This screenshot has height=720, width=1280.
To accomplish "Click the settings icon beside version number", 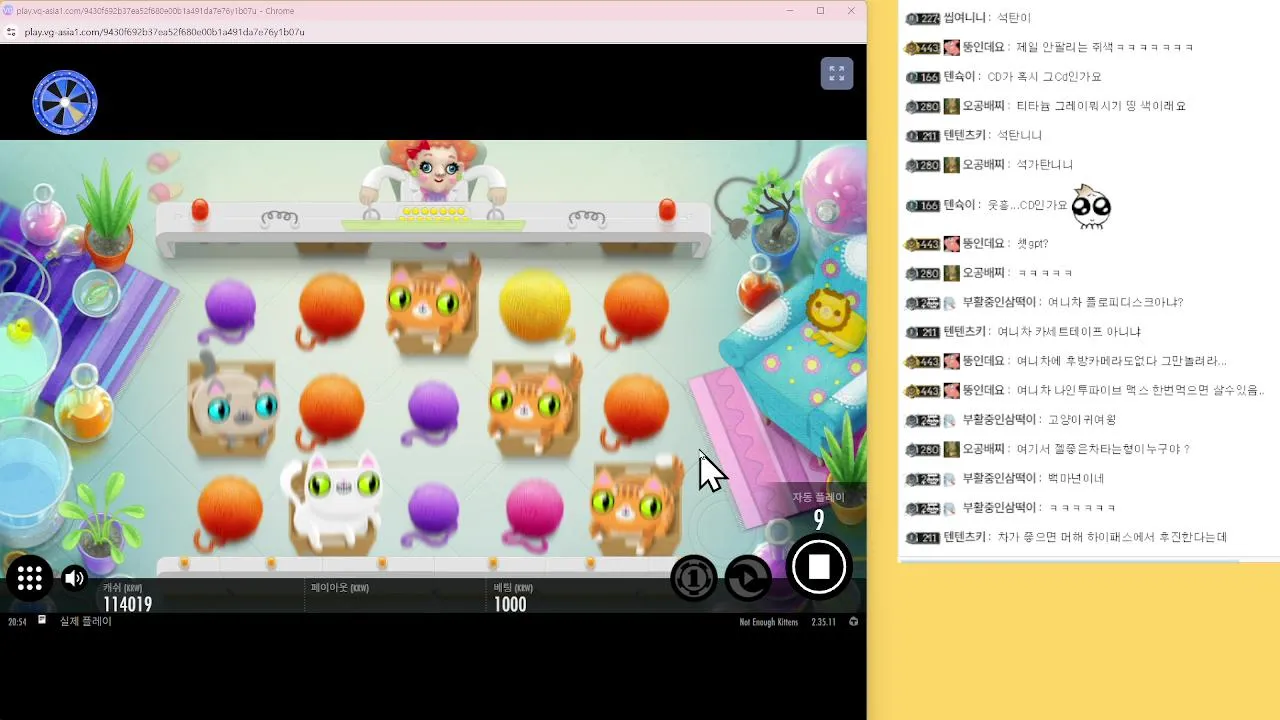I will (853, 622).
